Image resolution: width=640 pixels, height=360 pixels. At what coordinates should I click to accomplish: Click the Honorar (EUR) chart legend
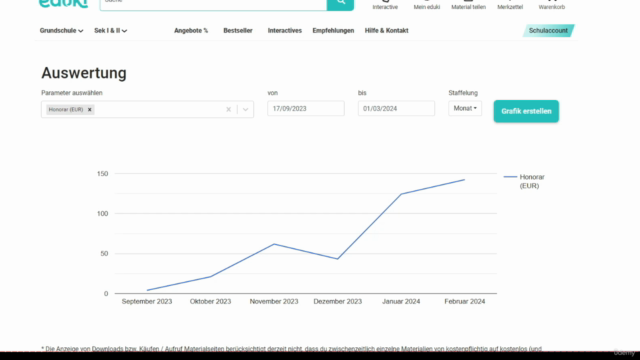524,181
